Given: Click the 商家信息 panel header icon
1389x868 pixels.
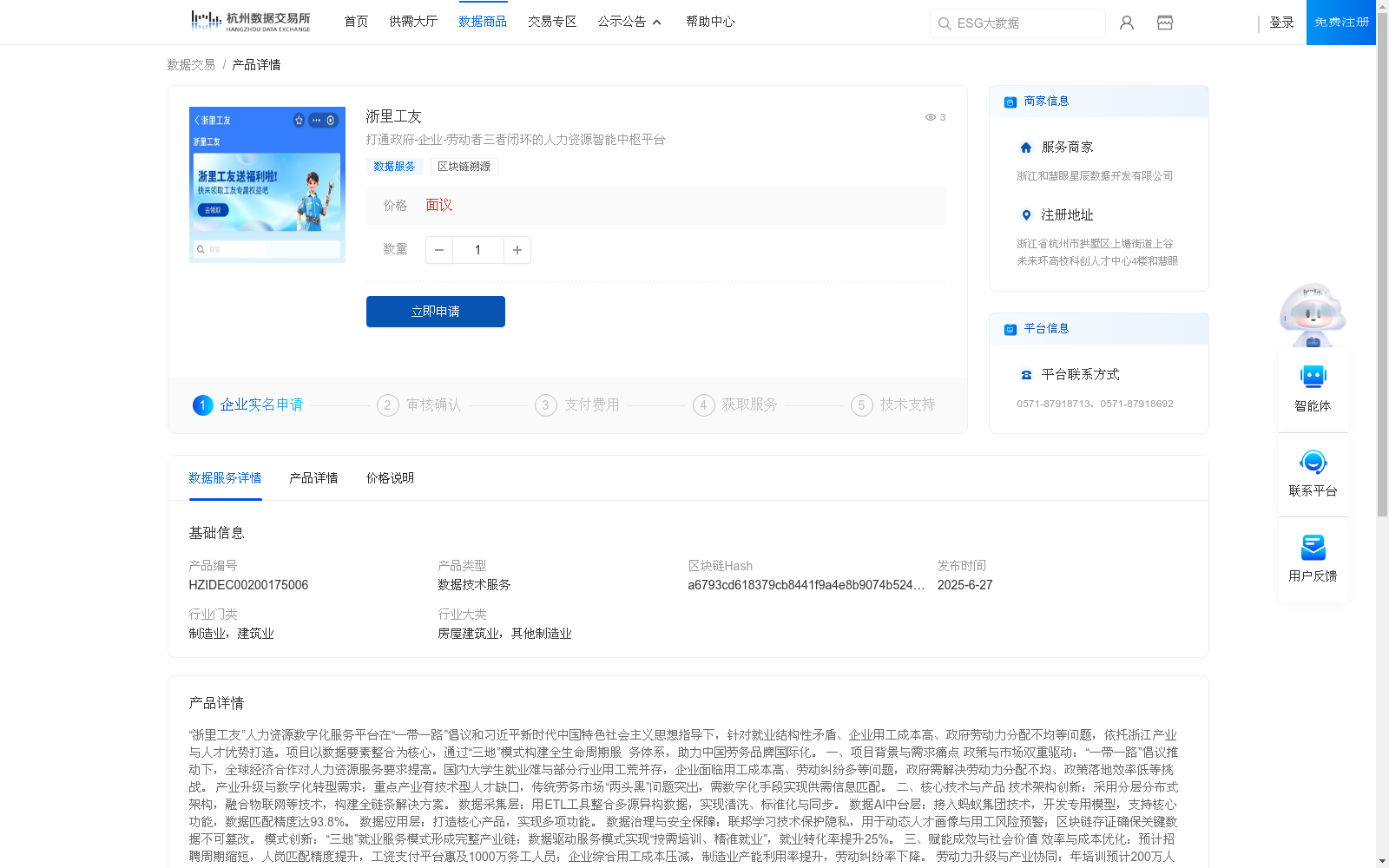Looking at the screenshot, I should coord(1010,102).
